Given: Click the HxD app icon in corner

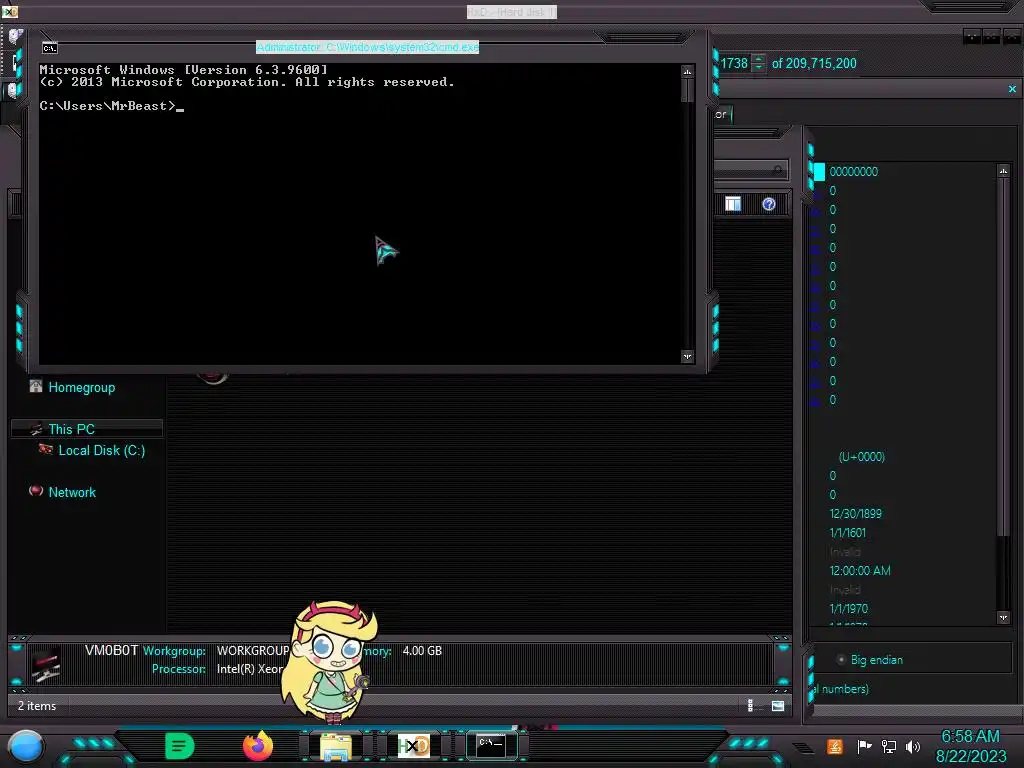Looking at the screenshot, I should [x=10, y=12].
